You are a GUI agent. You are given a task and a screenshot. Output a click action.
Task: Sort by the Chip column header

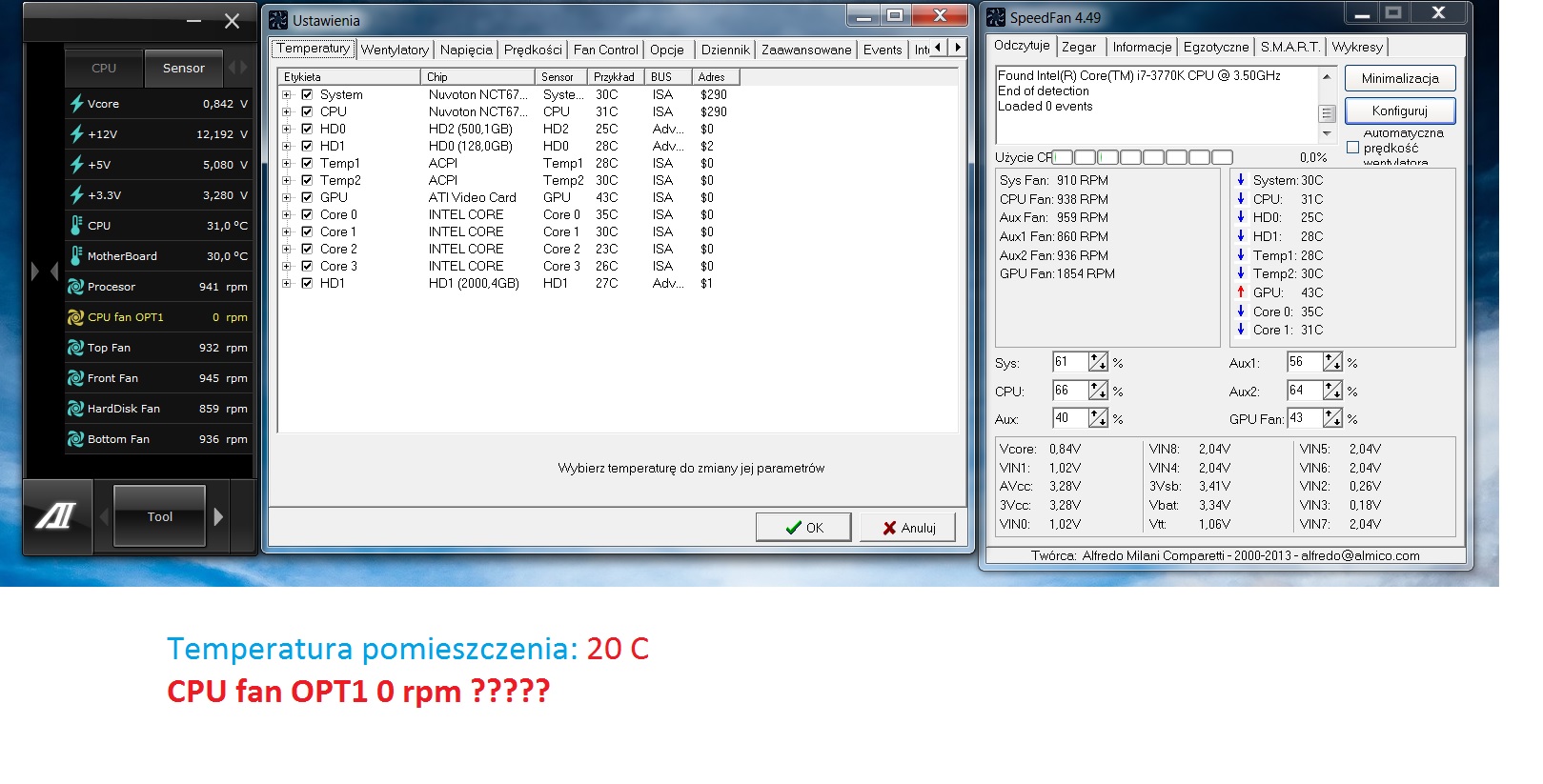(477, 77)
